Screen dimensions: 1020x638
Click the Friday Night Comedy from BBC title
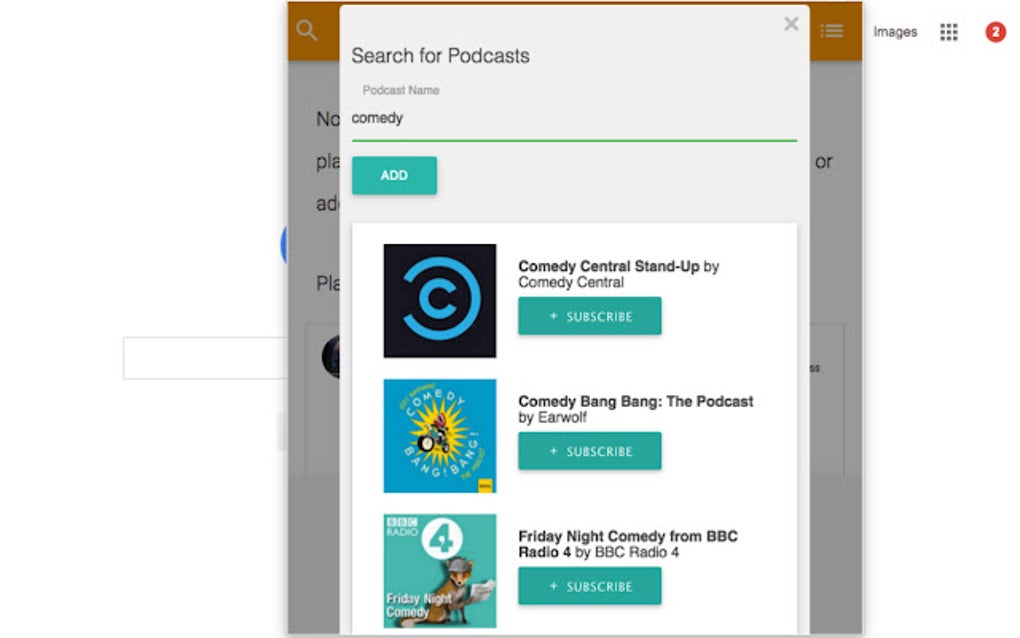(x=628, y=544)
